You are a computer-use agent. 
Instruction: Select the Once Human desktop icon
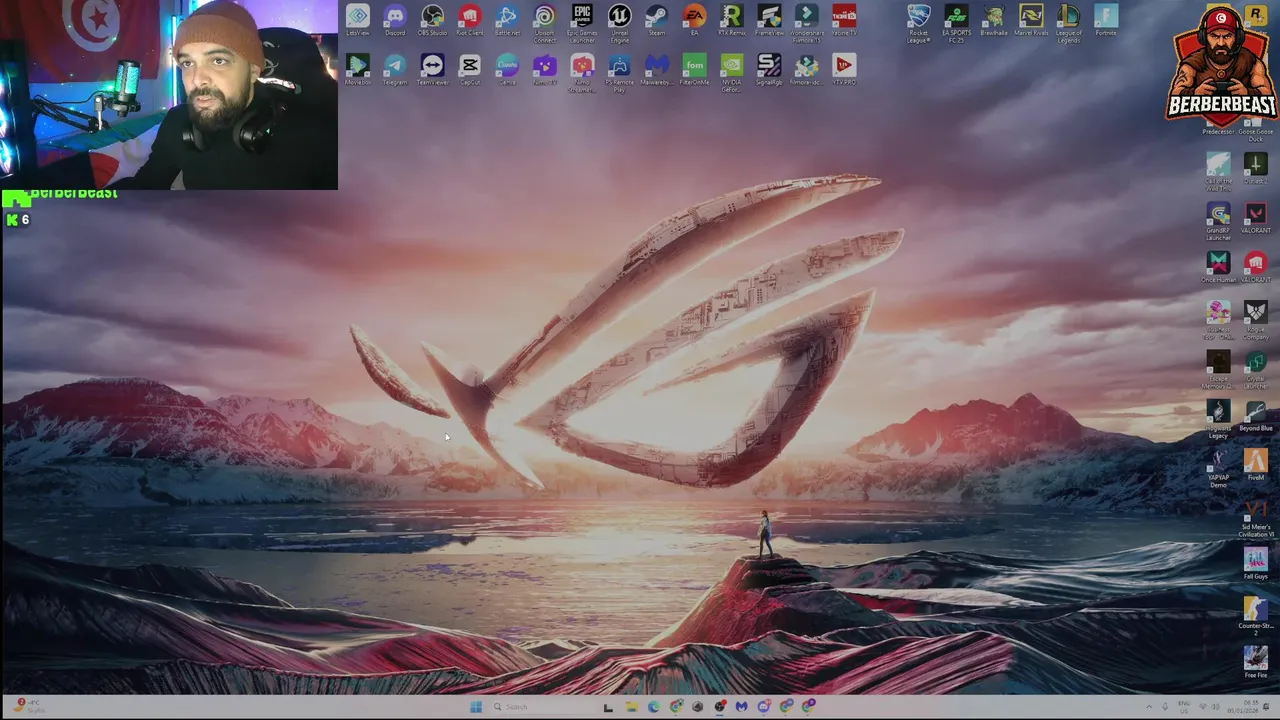click(x=1218, y=267)
